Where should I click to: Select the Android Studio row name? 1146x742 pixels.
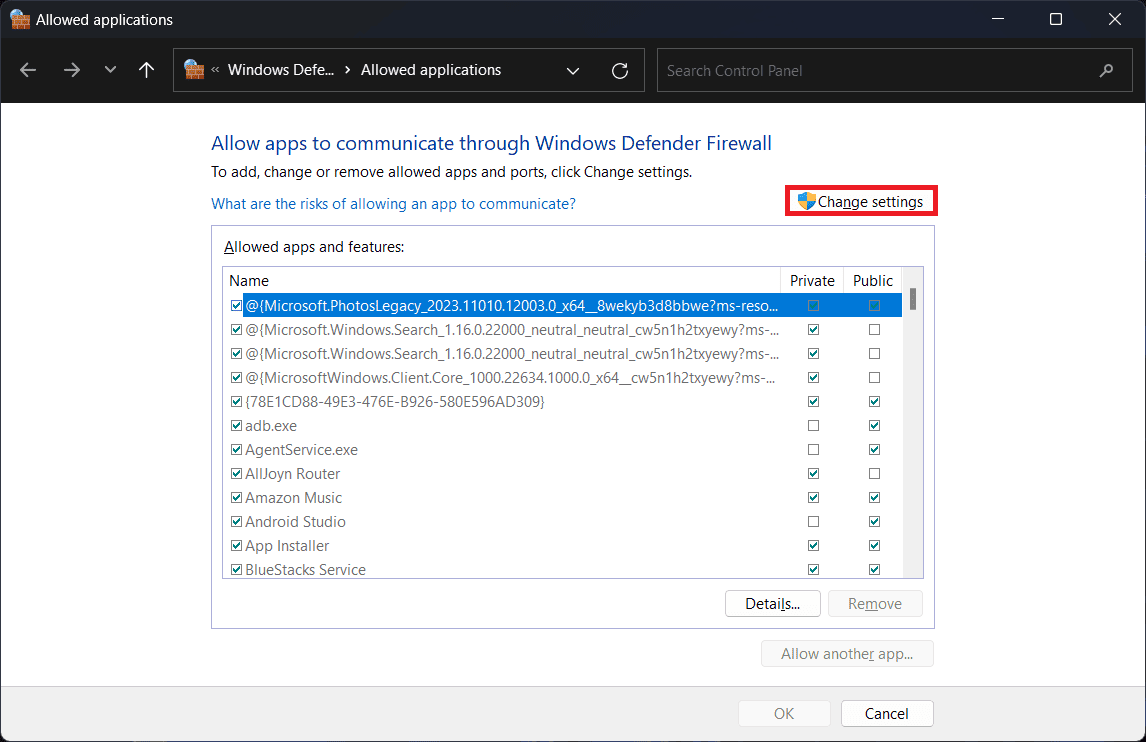point(295,522)
